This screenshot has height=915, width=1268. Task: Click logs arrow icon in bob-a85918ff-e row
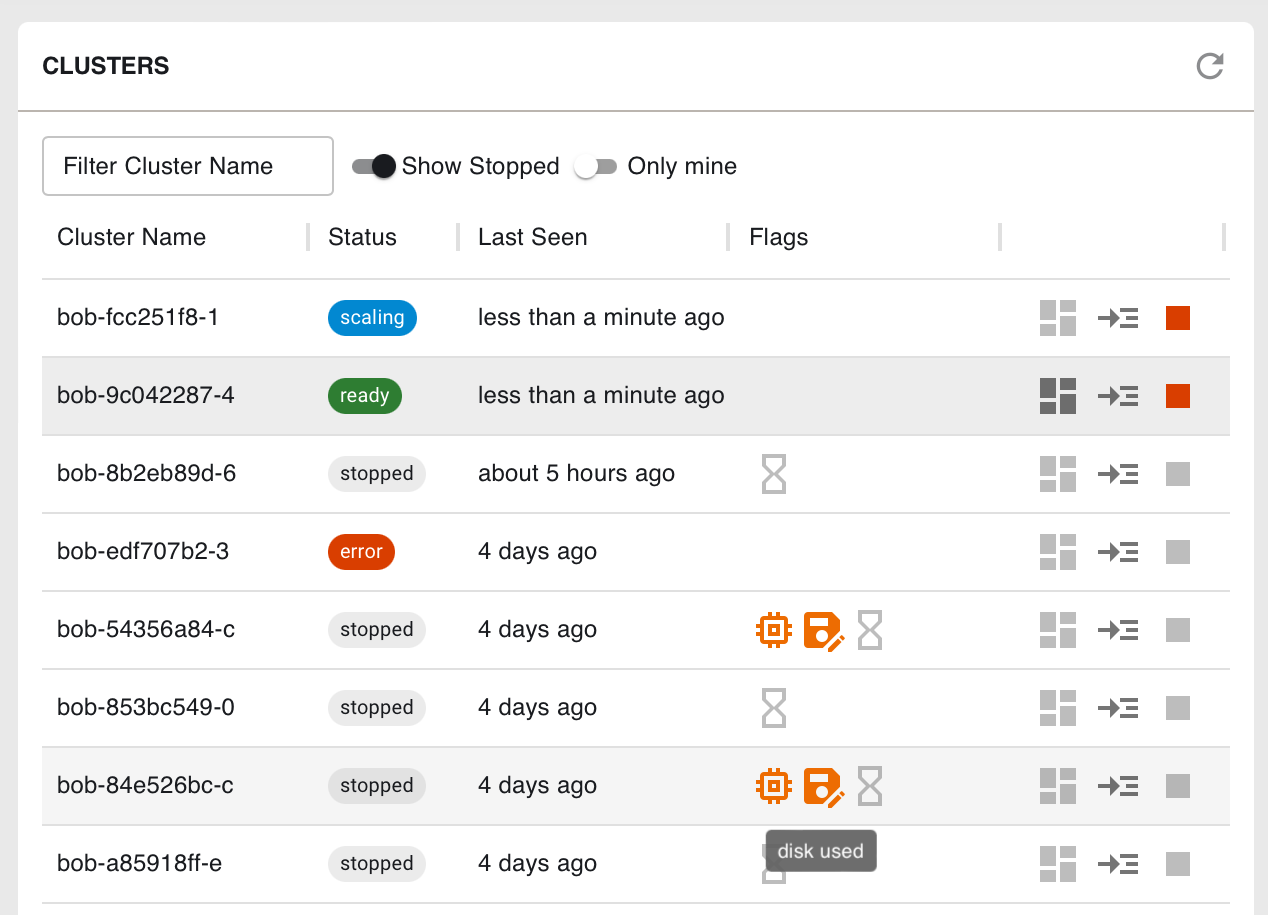tap(1118, 865)
